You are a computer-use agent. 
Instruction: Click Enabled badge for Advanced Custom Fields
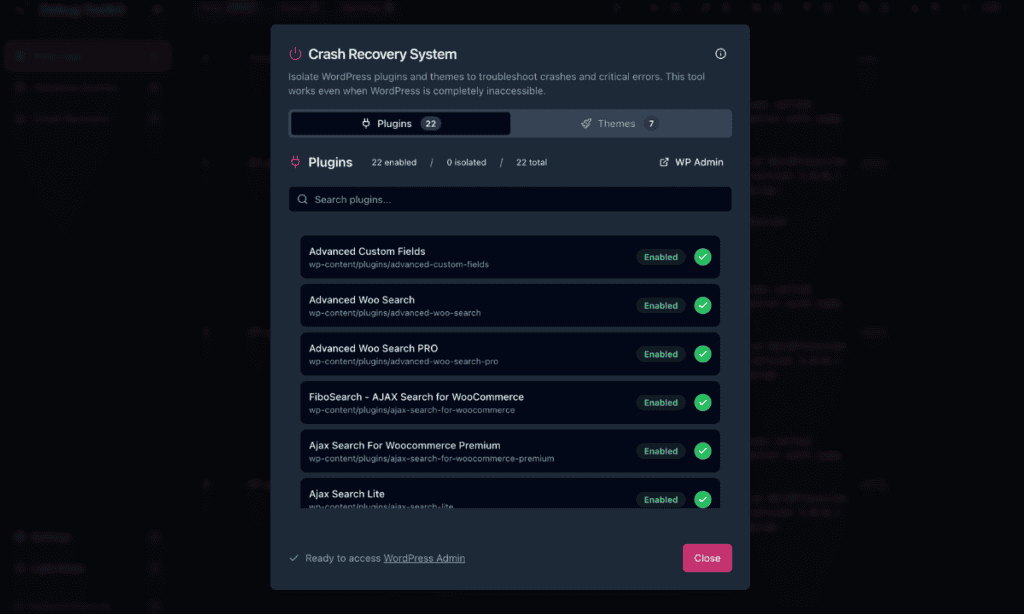[661, 257]
